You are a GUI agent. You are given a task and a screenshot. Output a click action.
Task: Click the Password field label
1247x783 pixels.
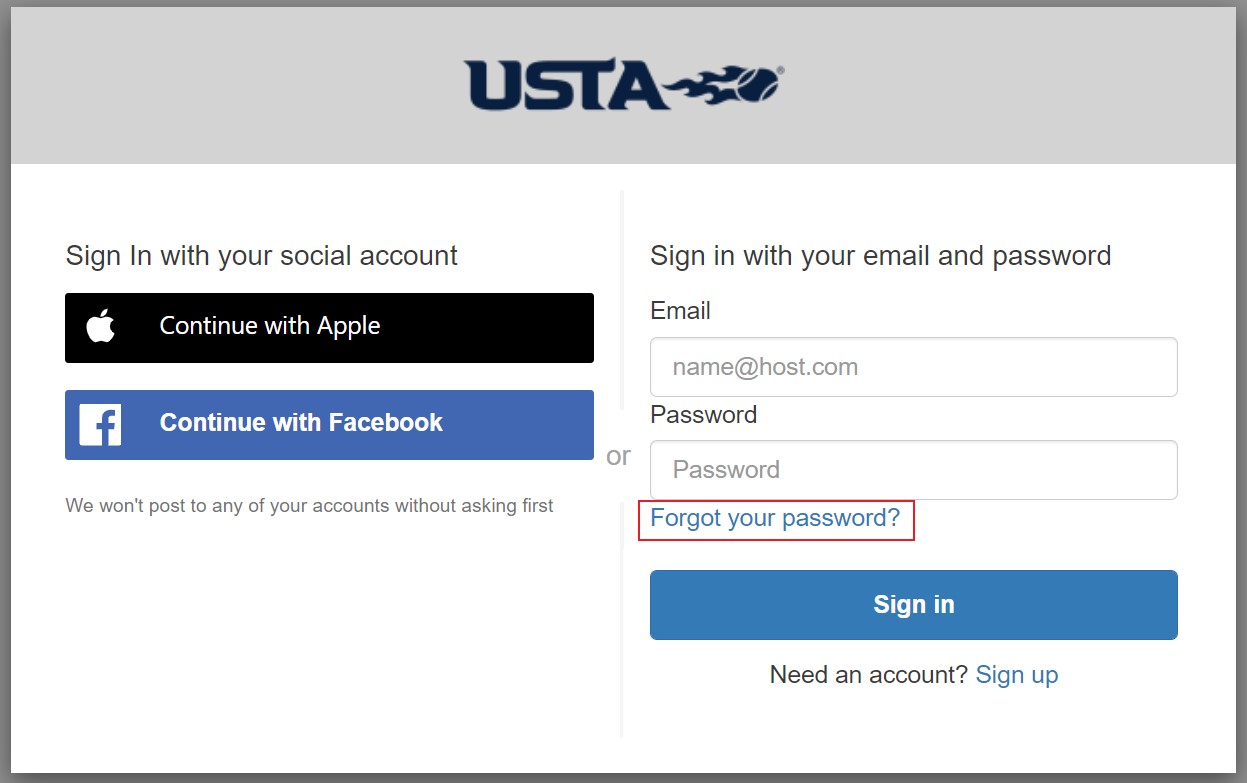point(703,414)
